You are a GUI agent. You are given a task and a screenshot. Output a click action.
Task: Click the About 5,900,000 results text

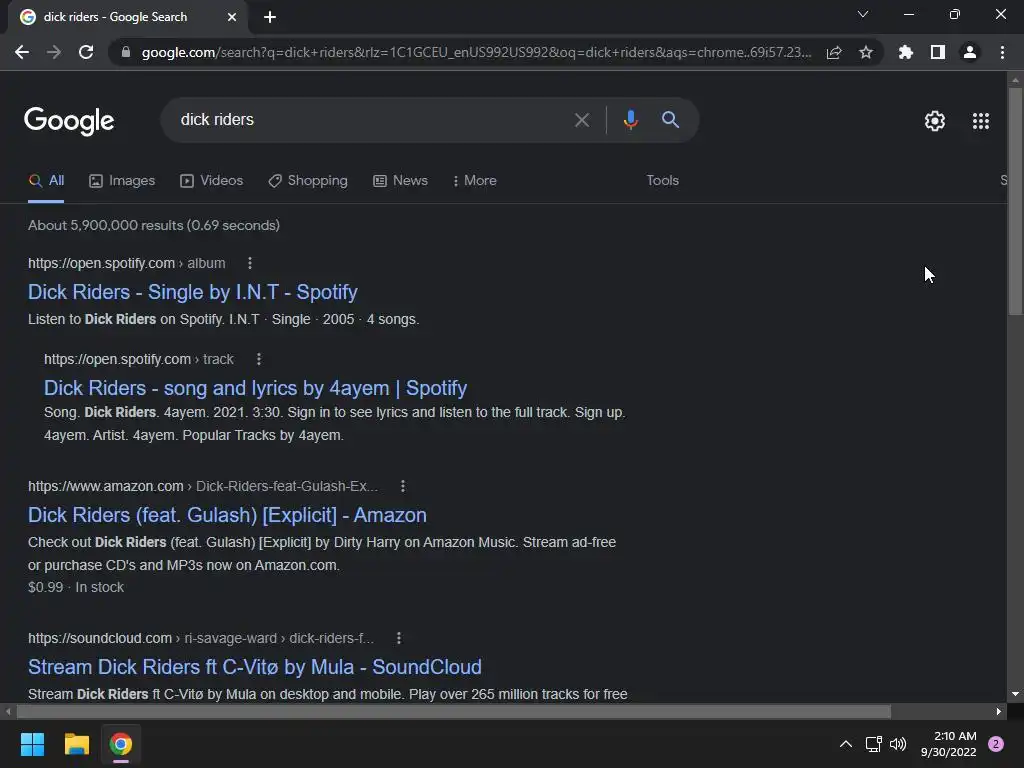tap(153, 225)
